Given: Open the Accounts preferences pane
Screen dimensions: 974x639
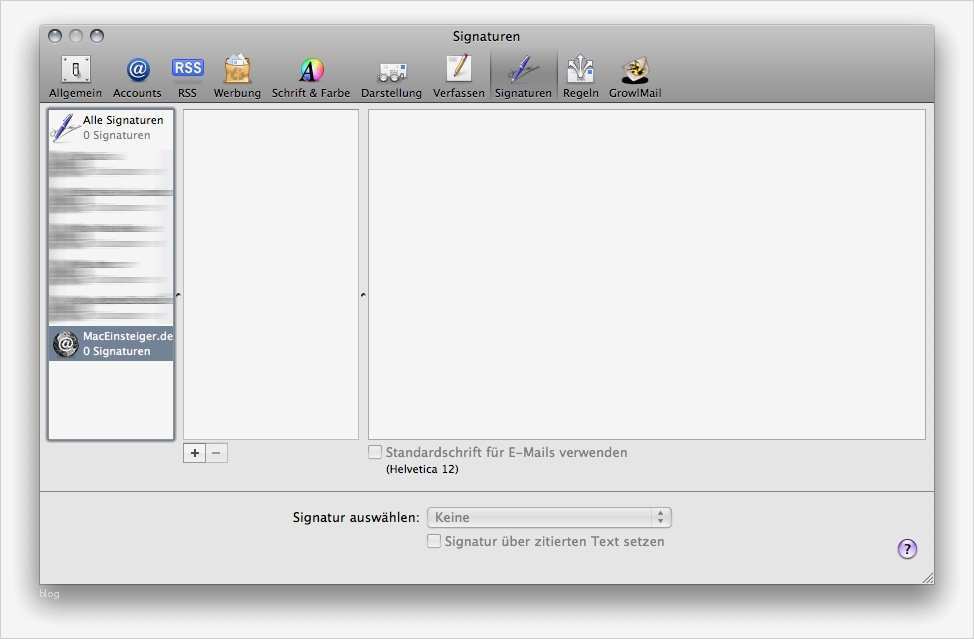Looking at the screenshot, I should coord(137,76).
